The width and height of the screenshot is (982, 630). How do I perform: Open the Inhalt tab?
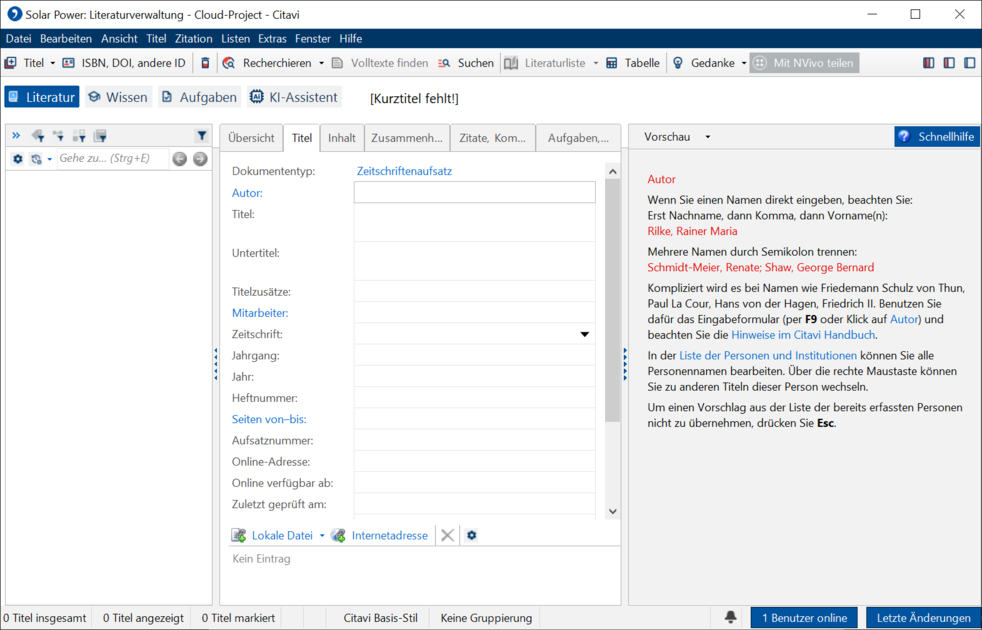pos(342,138)
